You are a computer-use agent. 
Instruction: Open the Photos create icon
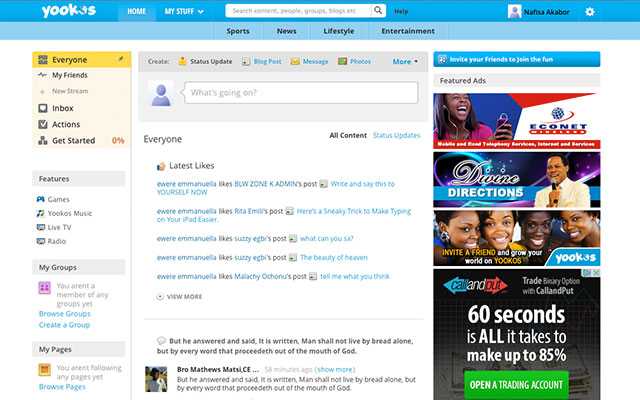pyautogui.click(x=343, y=61)
